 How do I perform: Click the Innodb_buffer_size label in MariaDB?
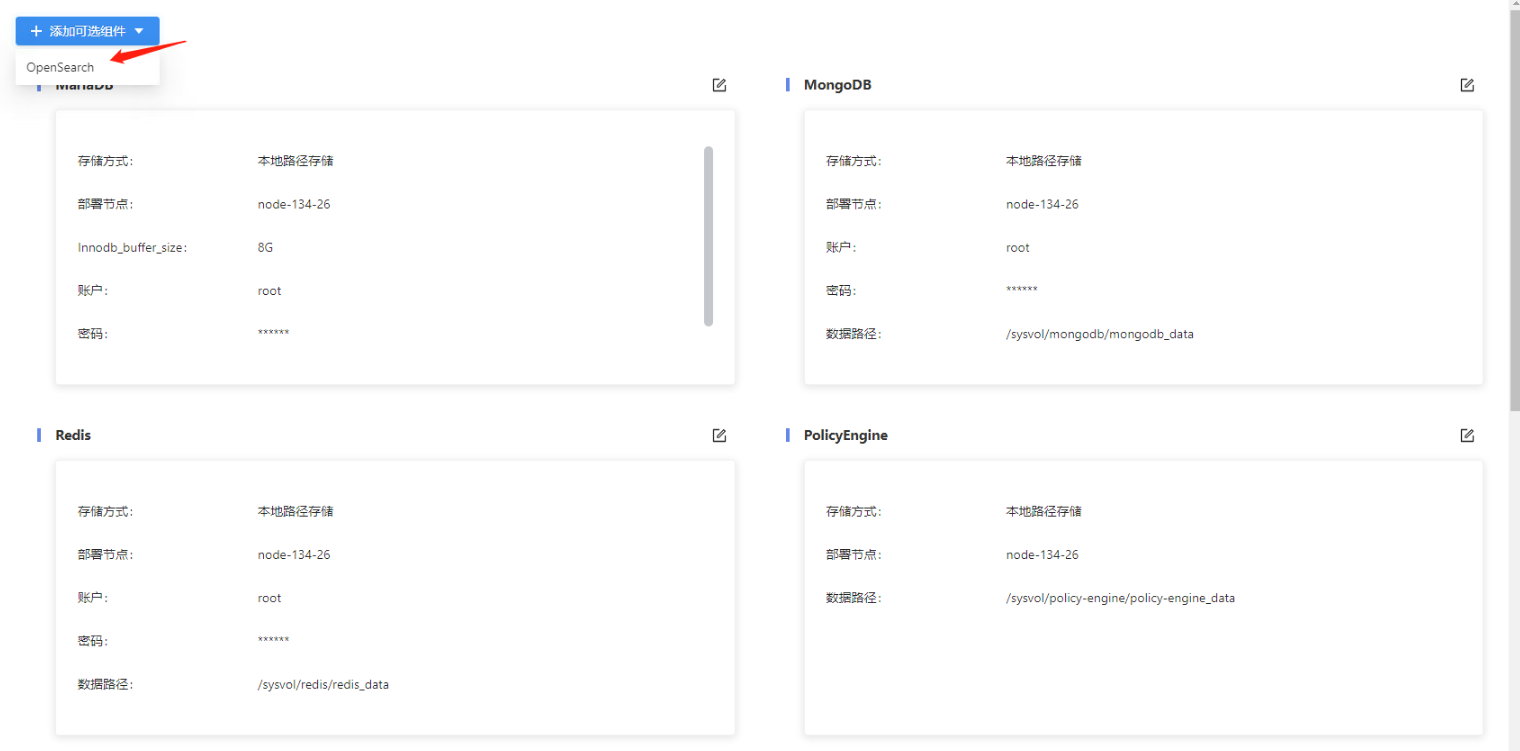(x=132, y=247)
